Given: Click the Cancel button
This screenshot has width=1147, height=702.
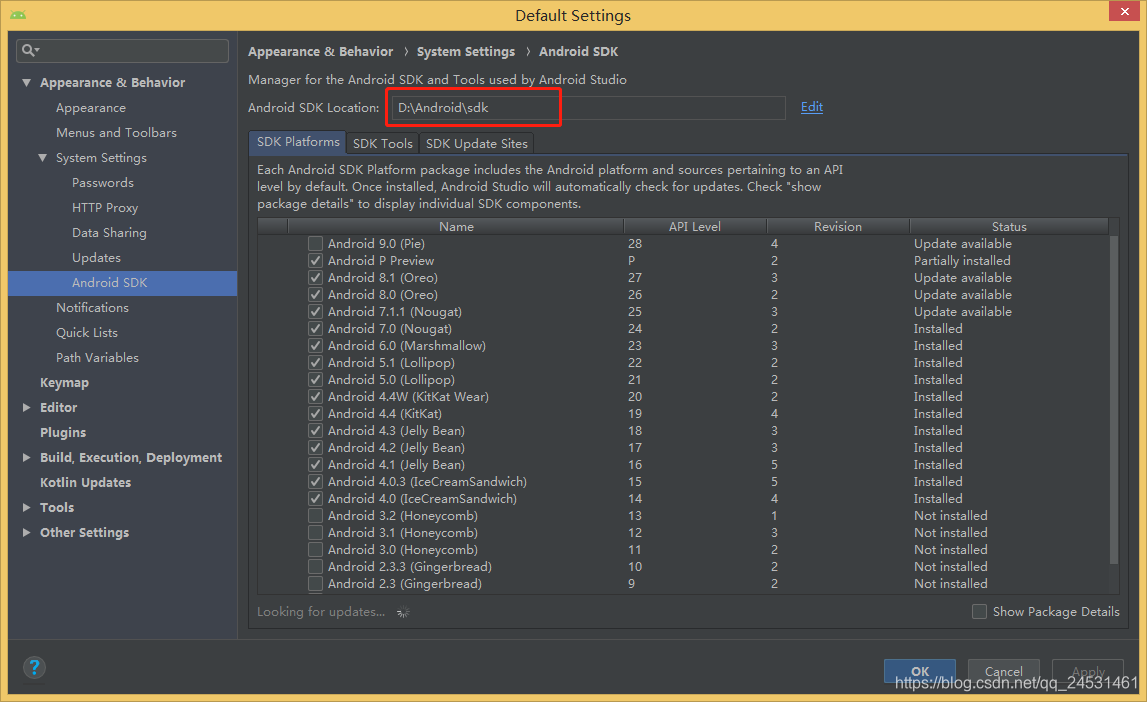Looking at the screenshot, I should pyautogui.click(x=1004, y=671).
